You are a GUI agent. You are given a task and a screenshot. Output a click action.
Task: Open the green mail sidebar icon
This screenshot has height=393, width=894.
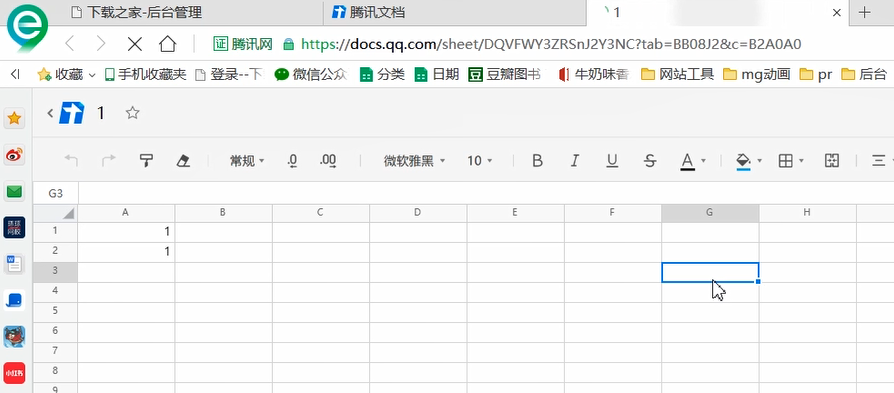click(x=14, y=192)
